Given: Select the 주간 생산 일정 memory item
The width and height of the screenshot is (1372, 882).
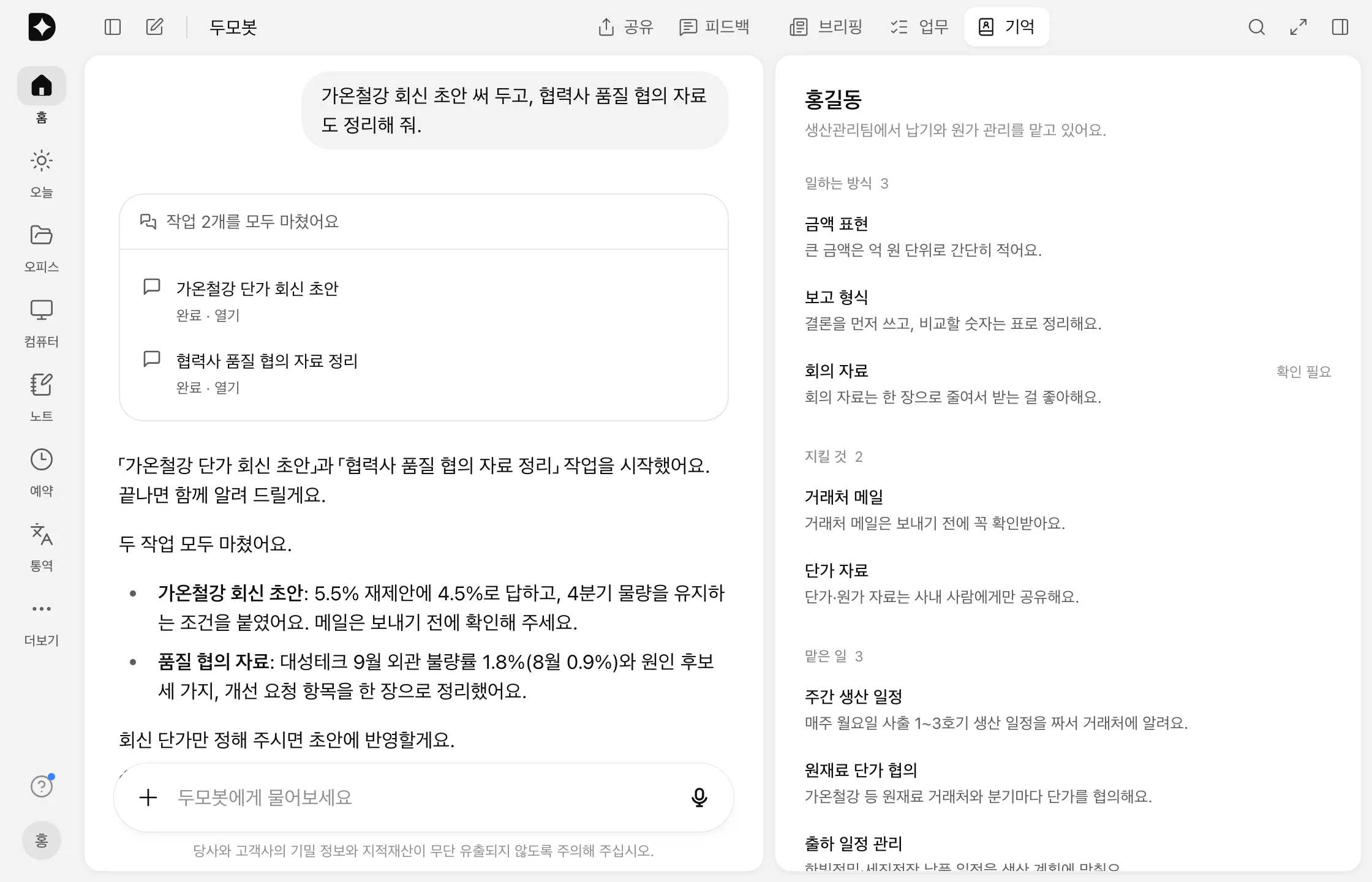Looking at the screenshot, I should click(x=1068, y=710).
